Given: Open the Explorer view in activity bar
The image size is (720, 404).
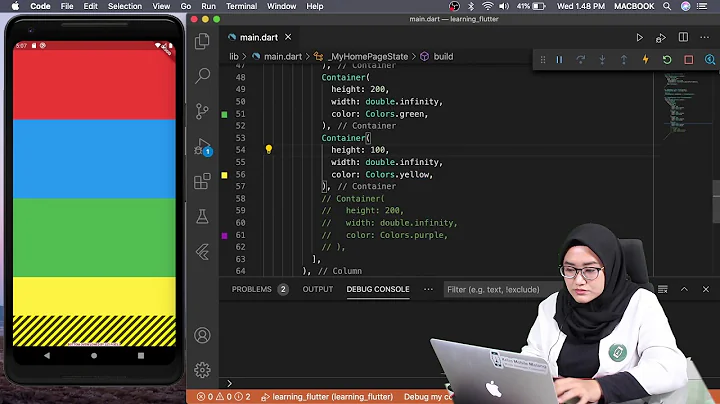Looking at the screenshot, I should (x=203, y=41).
